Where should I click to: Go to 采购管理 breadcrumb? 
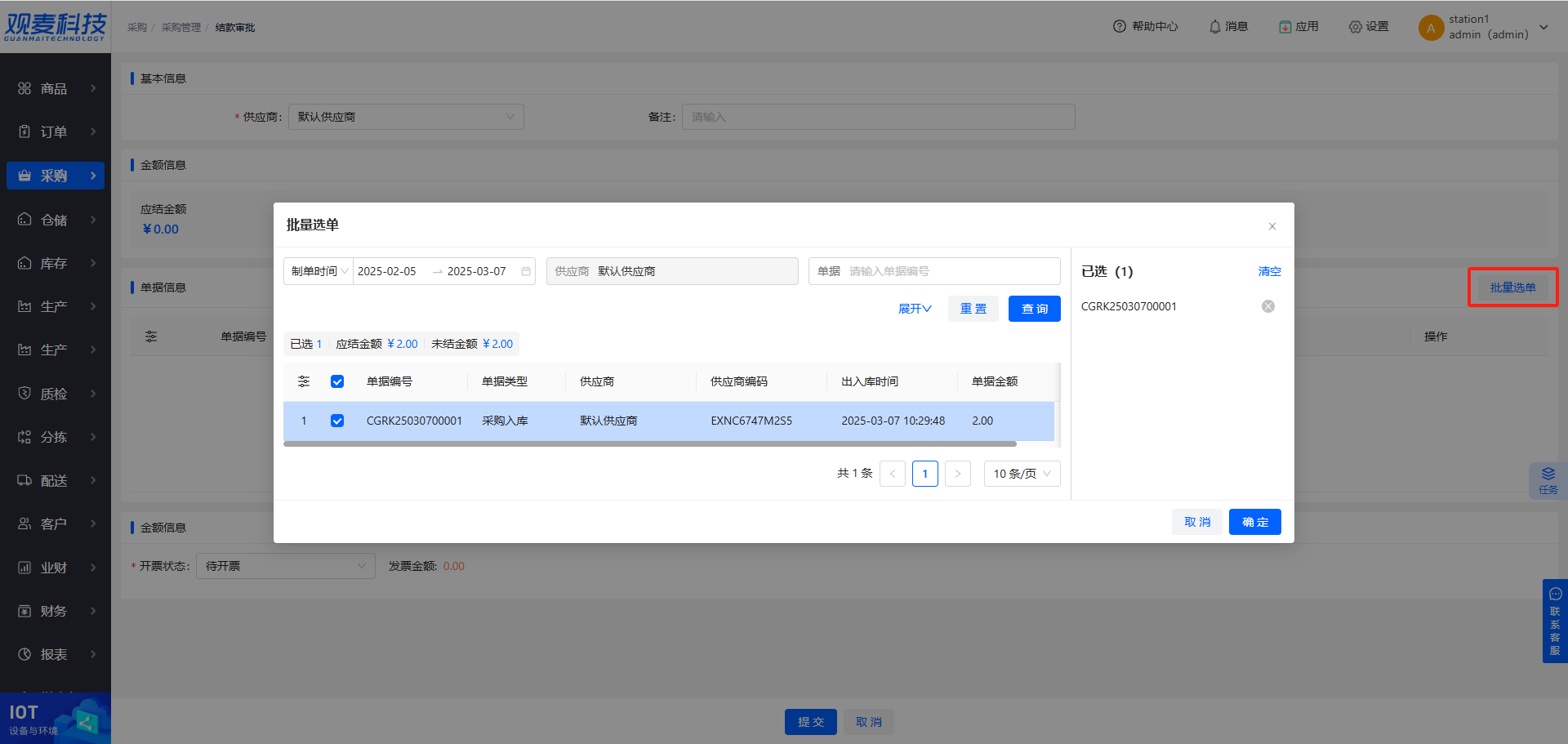point(180,28)
